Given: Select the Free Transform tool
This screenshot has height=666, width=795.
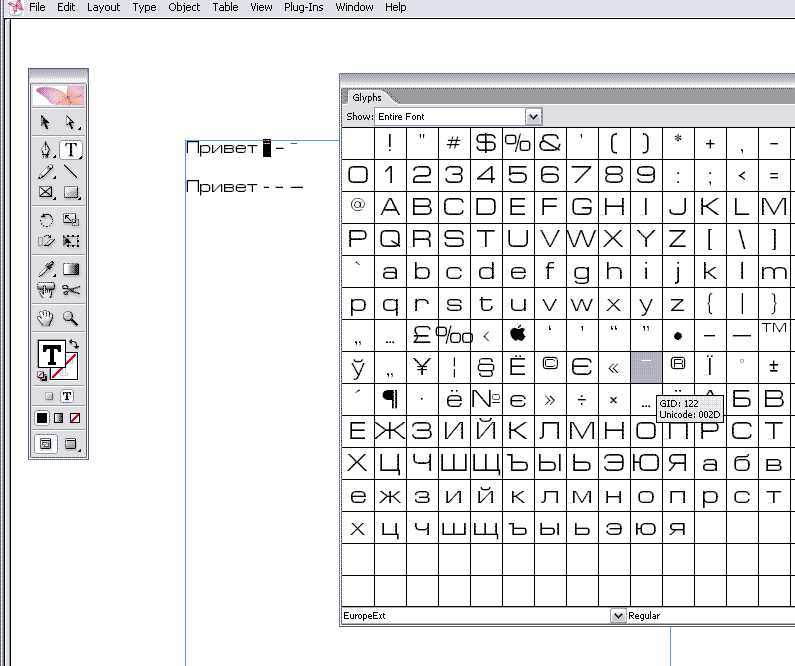Looking at the screenshot, I should [x=70, y=241].
